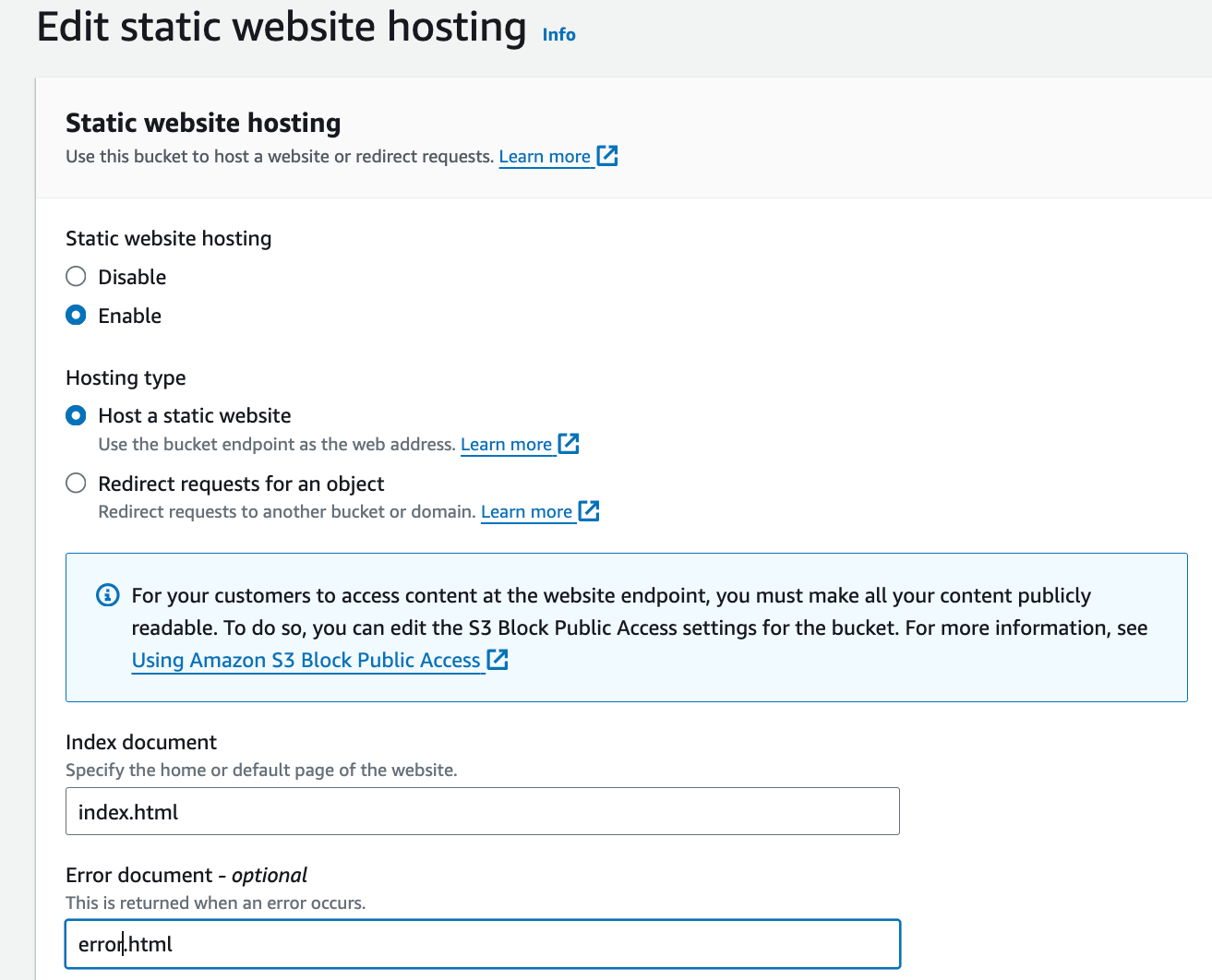
Task: Choose the Host a static website option
Action: 77,415
